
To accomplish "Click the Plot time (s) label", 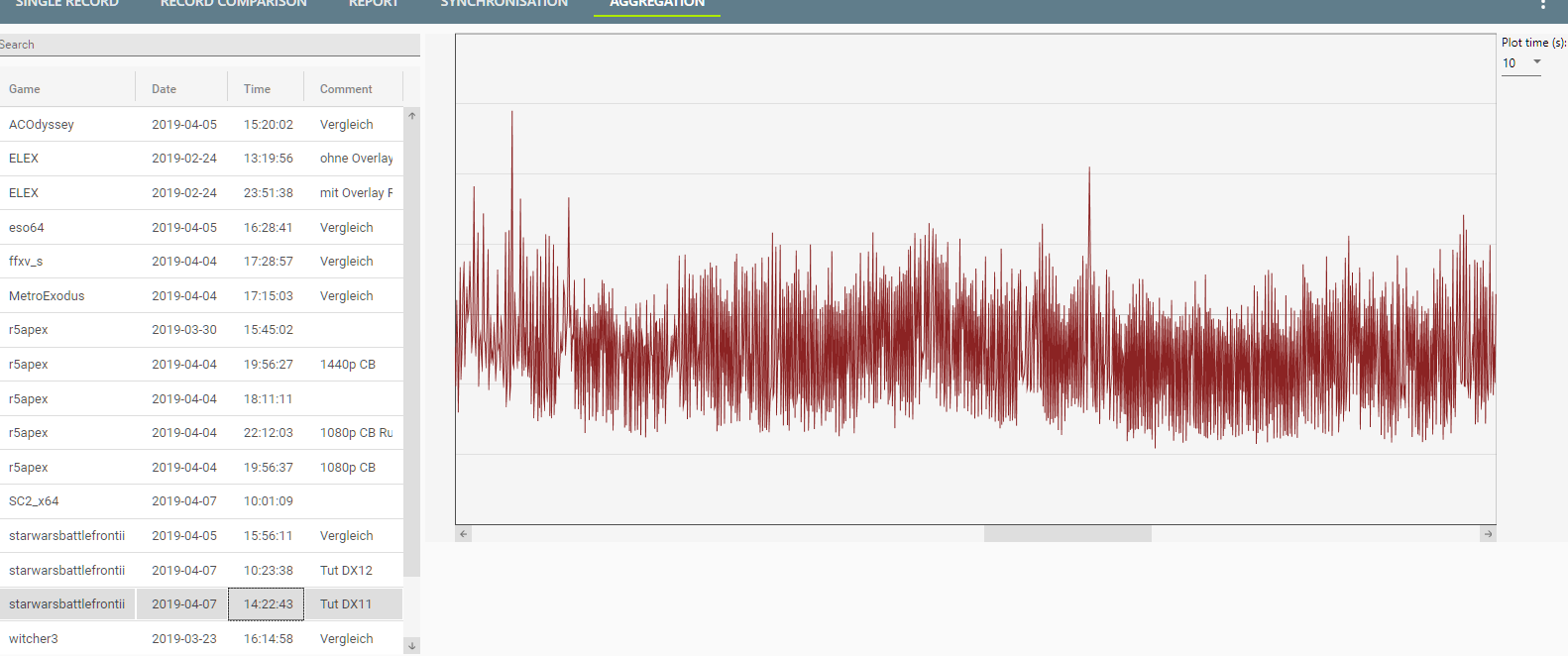I will 1534,43.
